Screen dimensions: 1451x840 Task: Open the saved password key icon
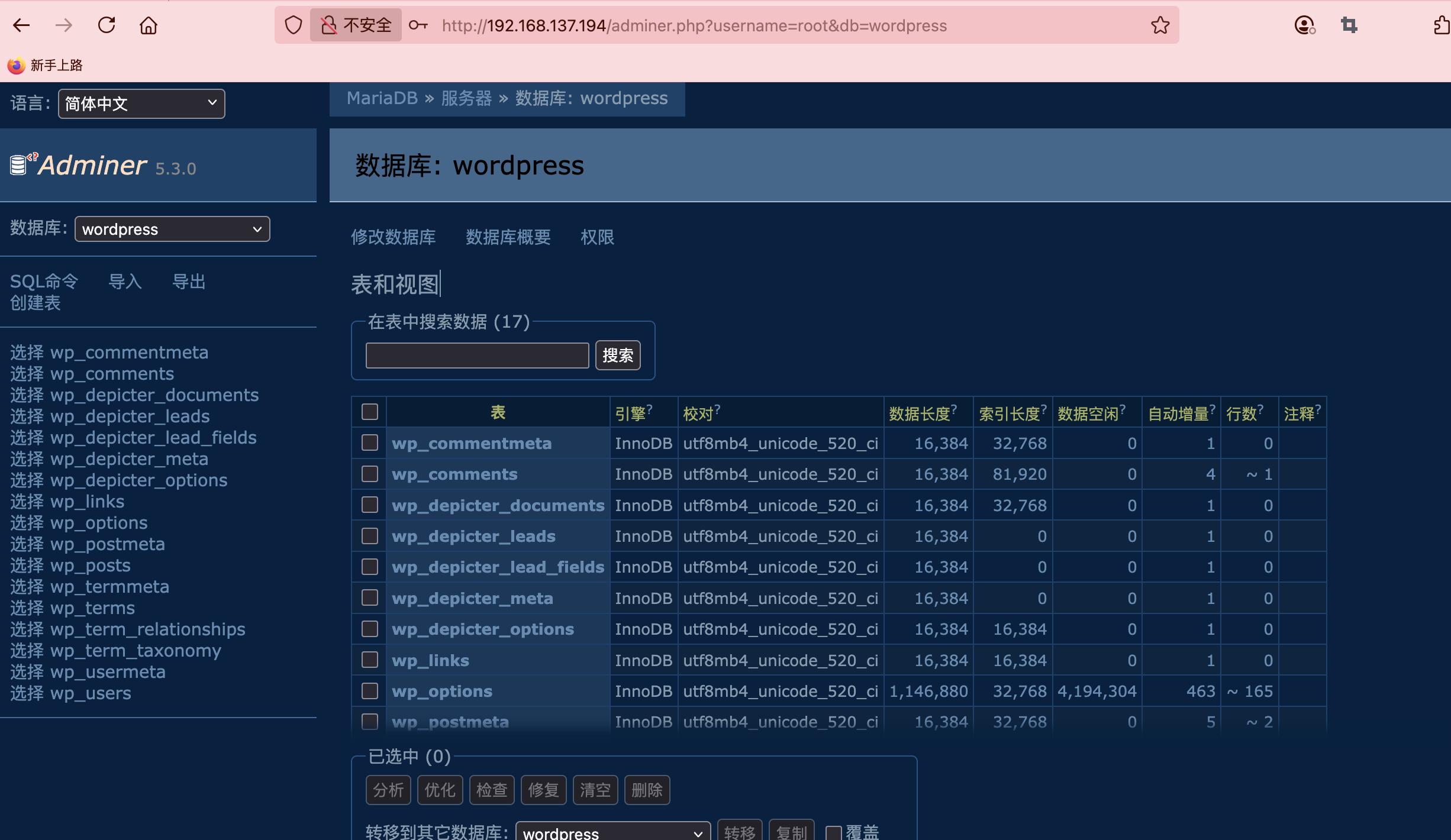pos(418,25)
